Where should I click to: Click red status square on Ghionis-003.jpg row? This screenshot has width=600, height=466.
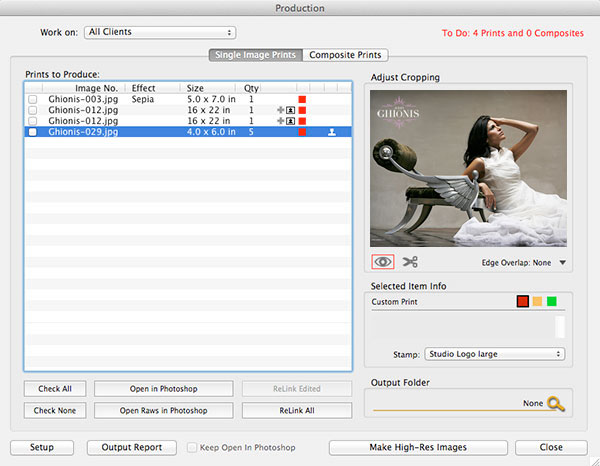click(x=303, y=100)
